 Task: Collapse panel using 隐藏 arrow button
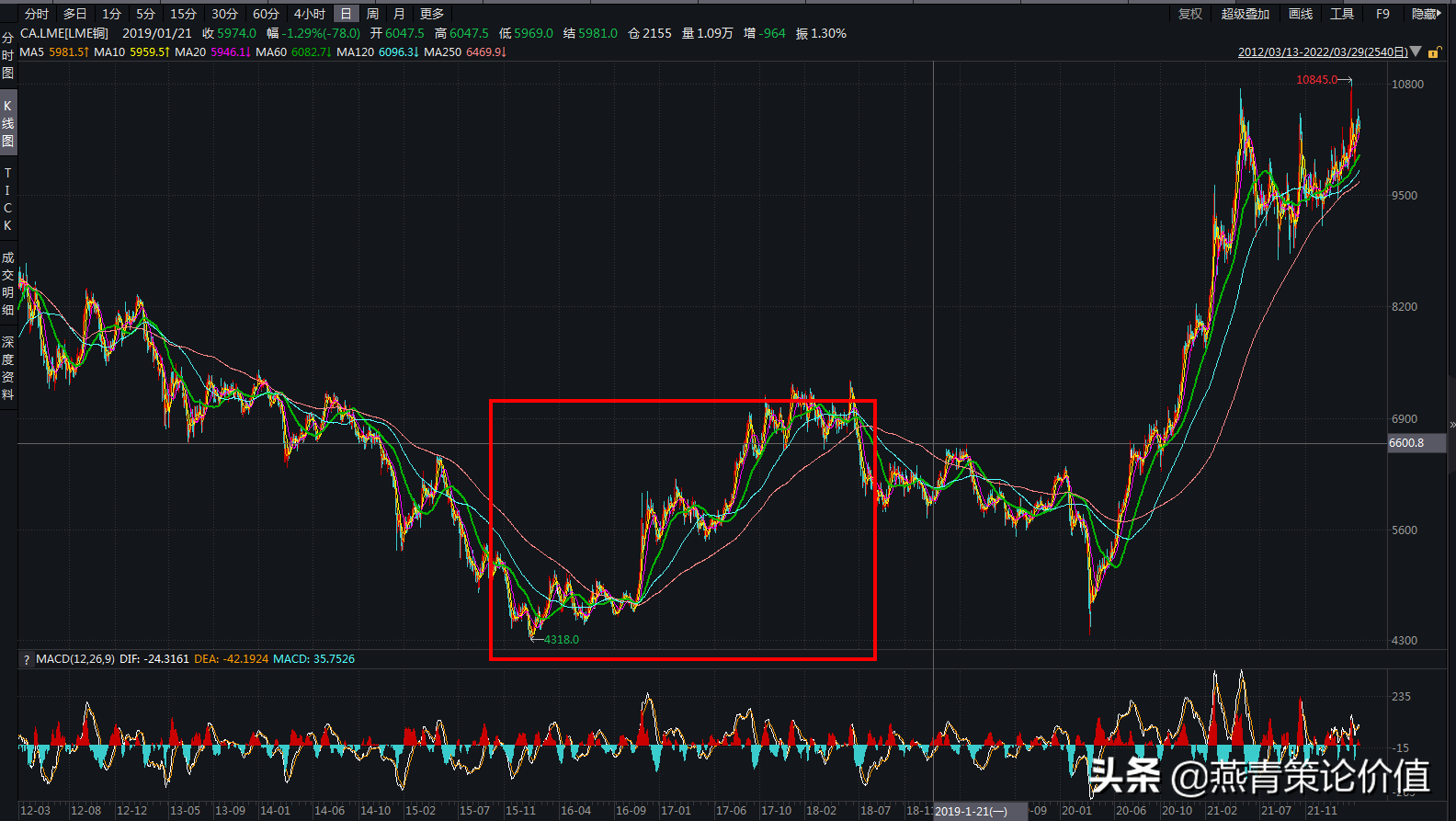point(1426,14)
